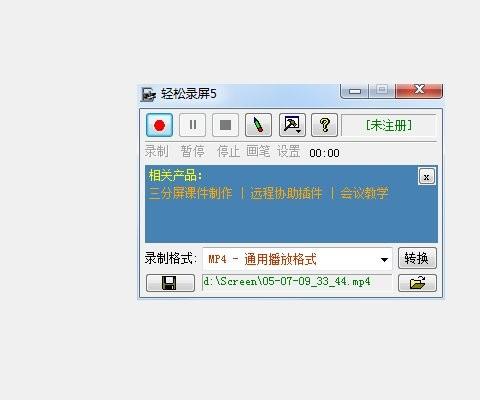
Task: Stop recording with the square button
Action: click(x=225, y=125)
